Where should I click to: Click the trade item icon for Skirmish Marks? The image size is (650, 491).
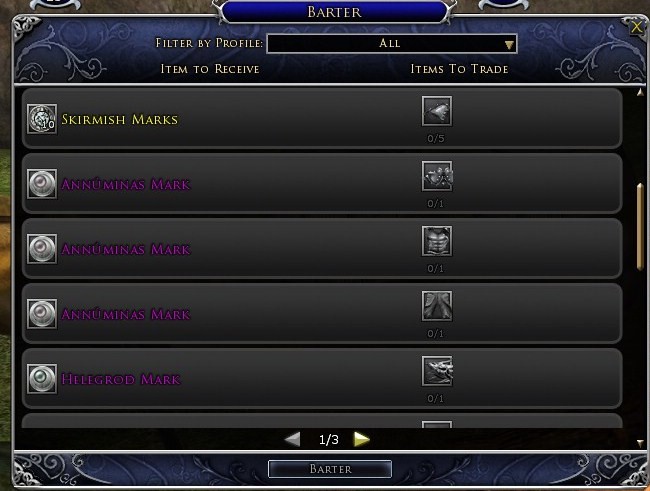pyautogui.click(x=437, y=111)
